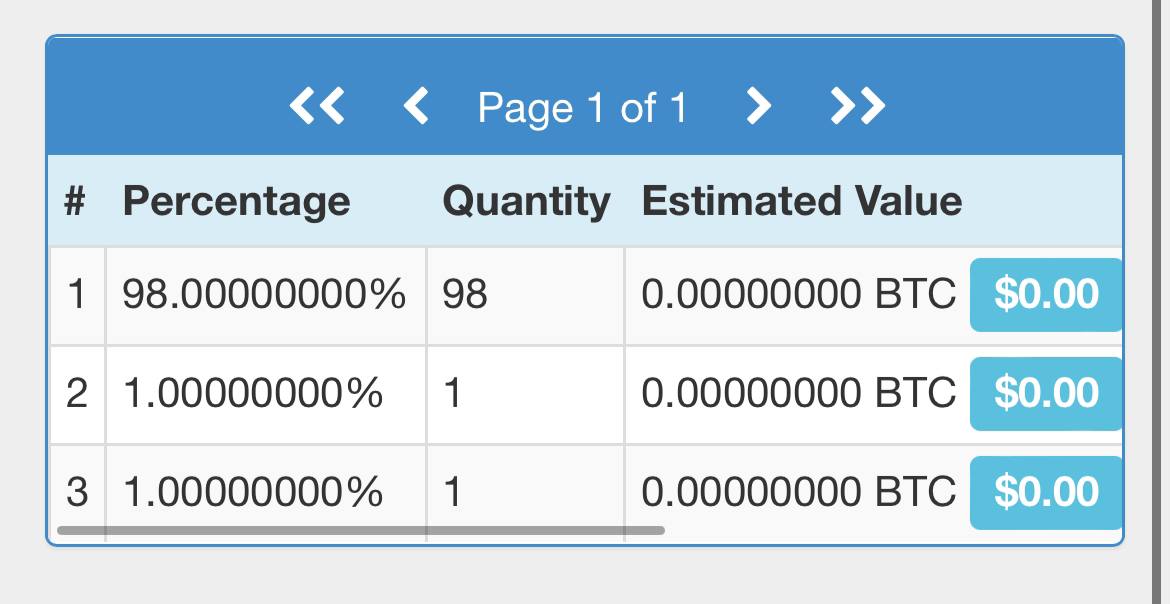The height and width of the screenshot is (604, 1170).
Task: Click the 1.00000000% cell in row 2
Action: (252, 394)
